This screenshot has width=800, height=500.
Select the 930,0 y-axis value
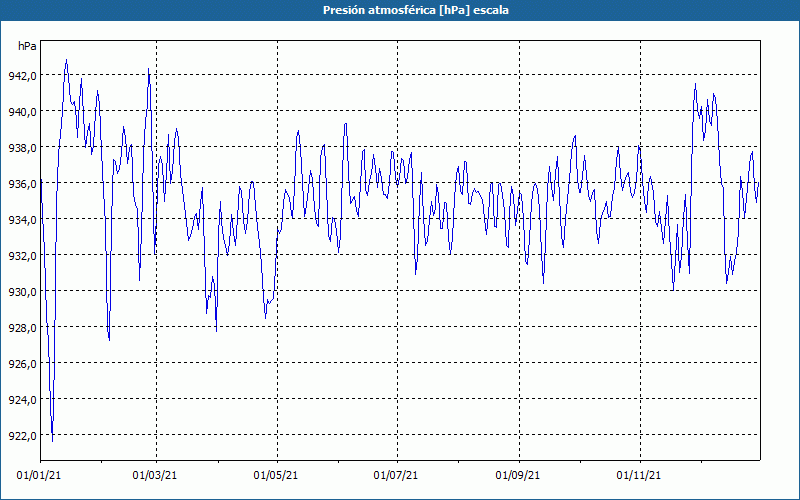(x=22, y=292)
